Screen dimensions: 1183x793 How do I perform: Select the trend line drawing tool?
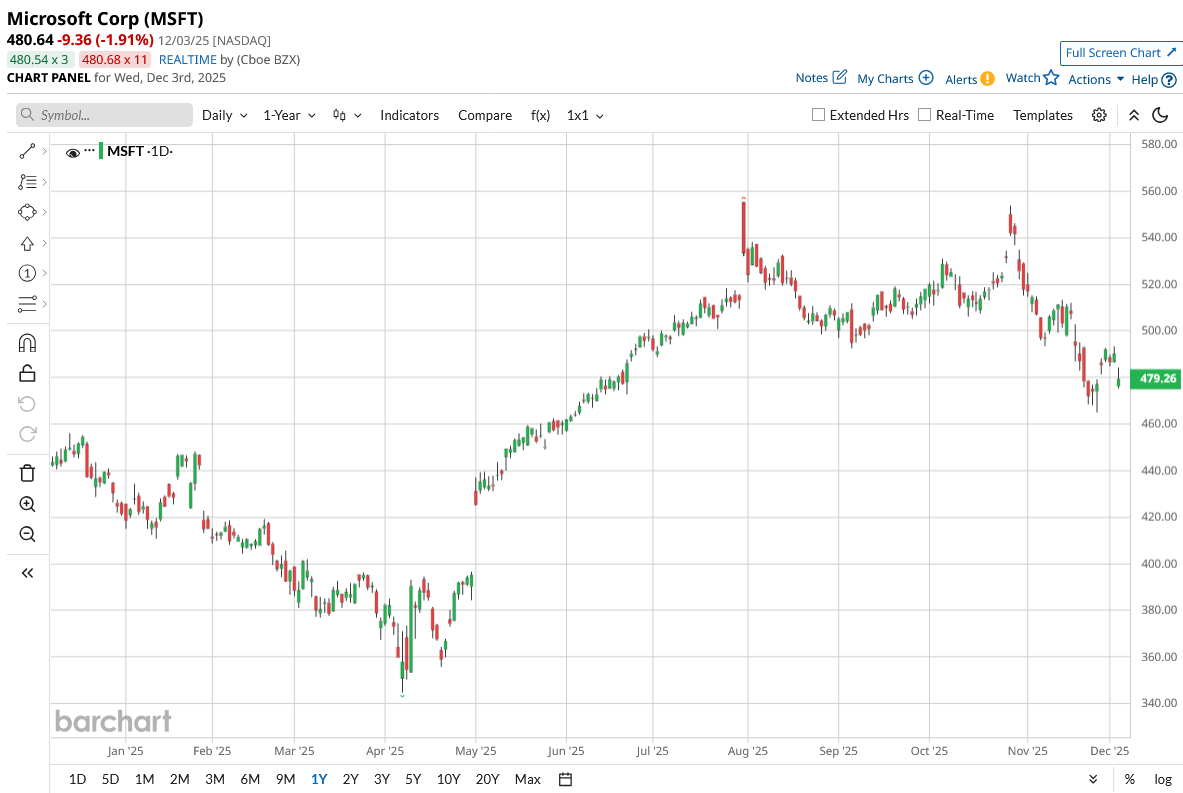point(27,152)
